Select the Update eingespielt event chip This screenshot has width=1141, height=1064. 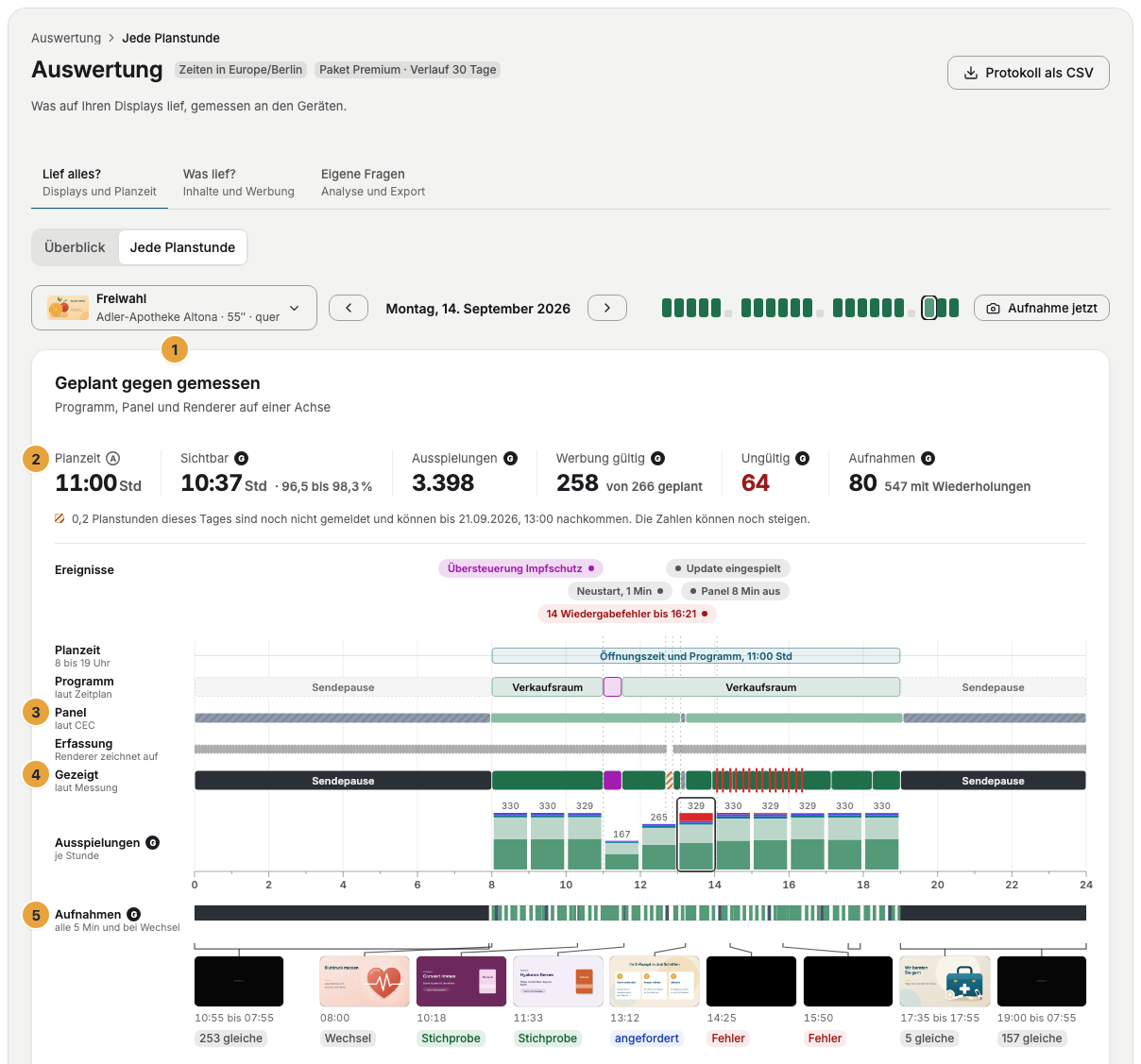click(x=728, y=568)
